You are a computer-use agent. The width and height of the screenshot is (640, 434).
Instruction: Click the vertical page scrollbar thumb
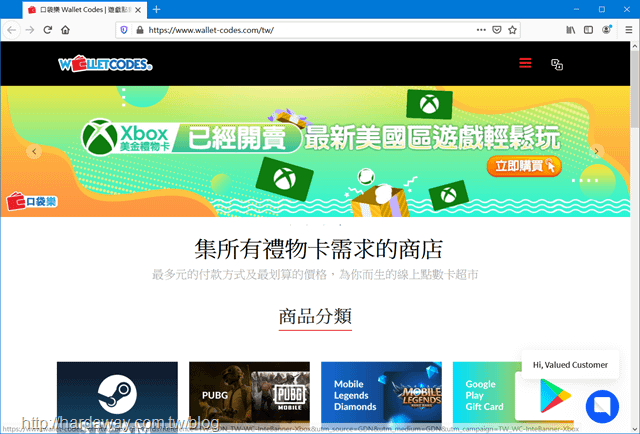click(x=635, y=90)
